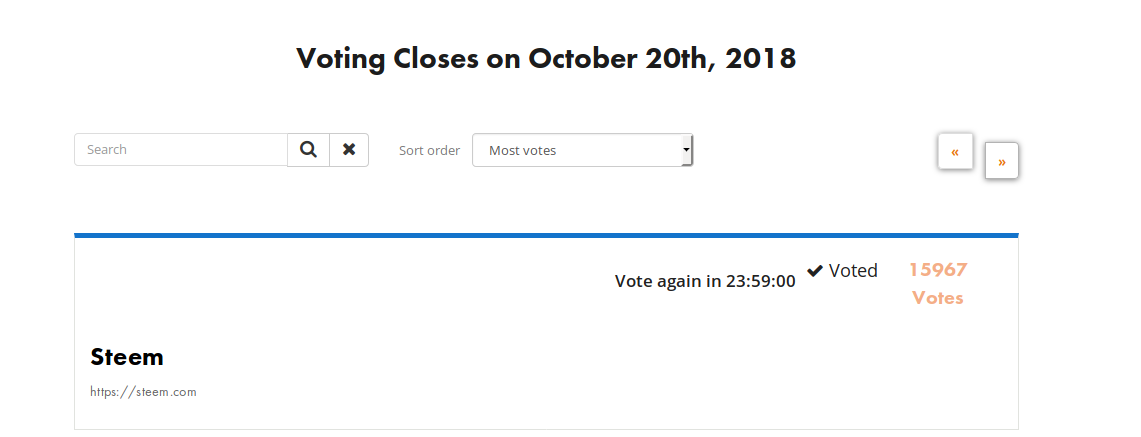Screen dimensions: 1141x437
Task: Go to previous page with « button
Action: [x=955, y=152]
